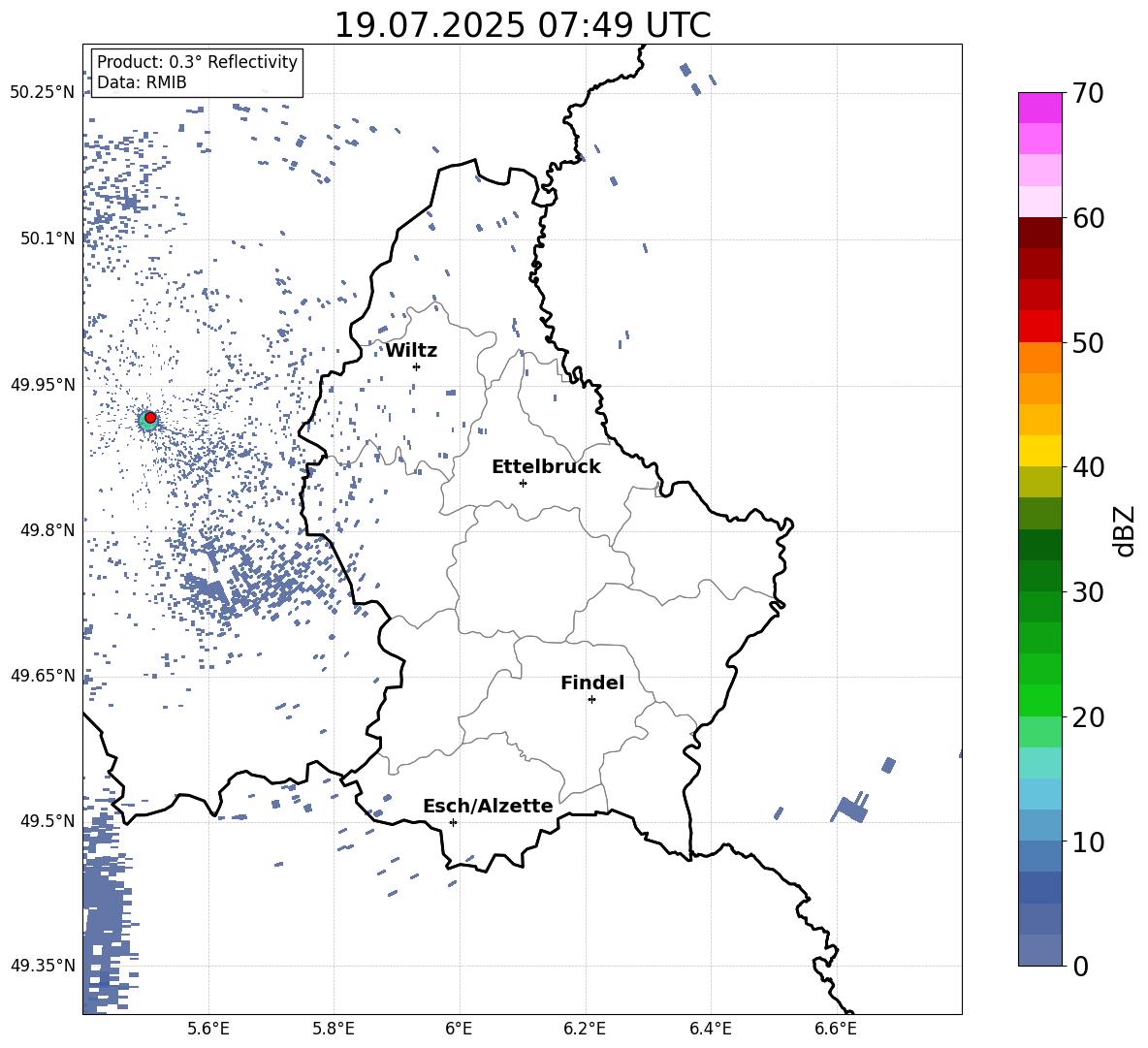This screenshot has width=1148, height=1048.
Task: Click the 6.2°E longitude label
Action: [585, 1029]
